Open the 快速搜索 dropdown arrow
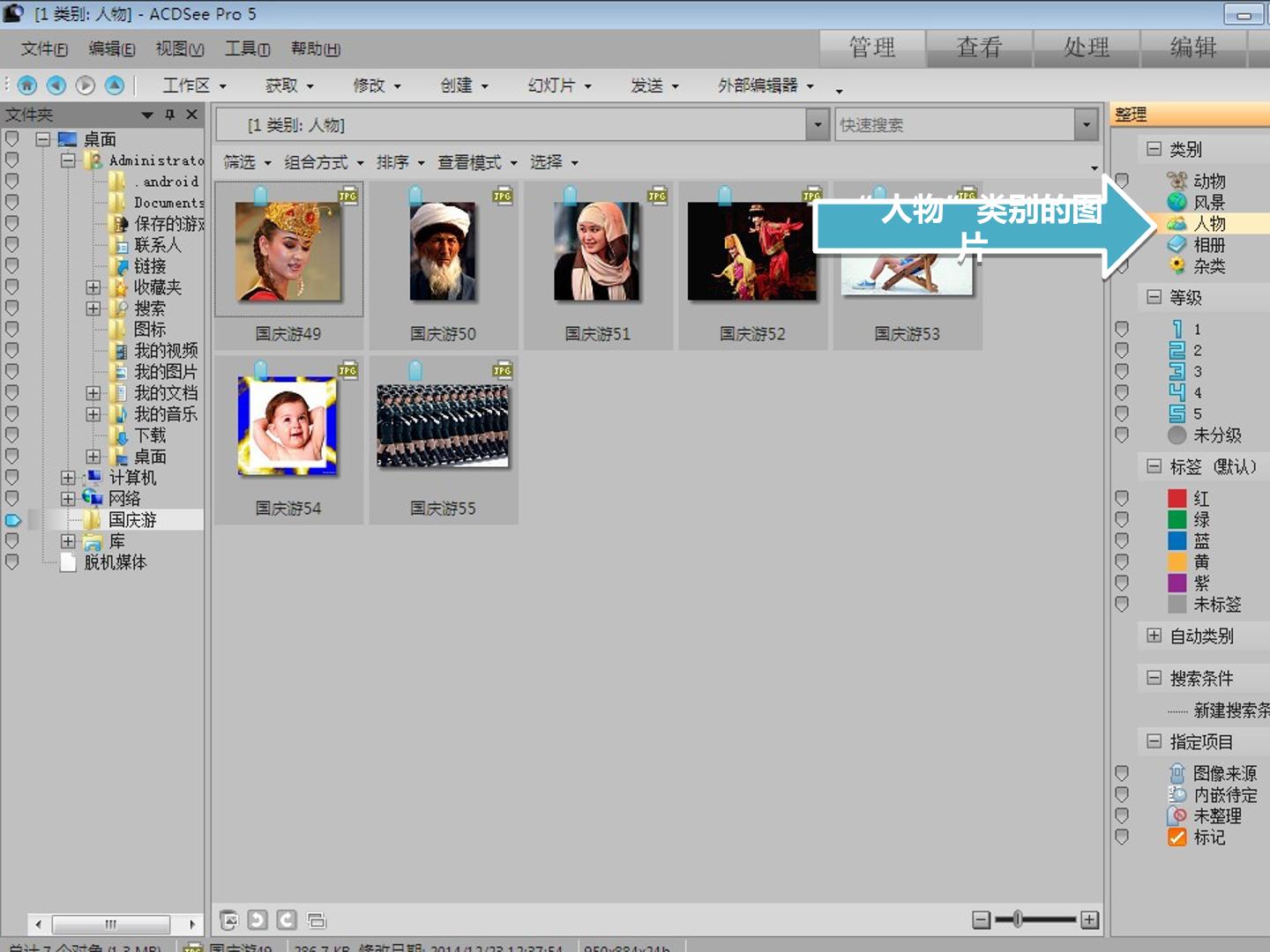The height and width of the screenshot is (952, 1270). coord(1087,124)
